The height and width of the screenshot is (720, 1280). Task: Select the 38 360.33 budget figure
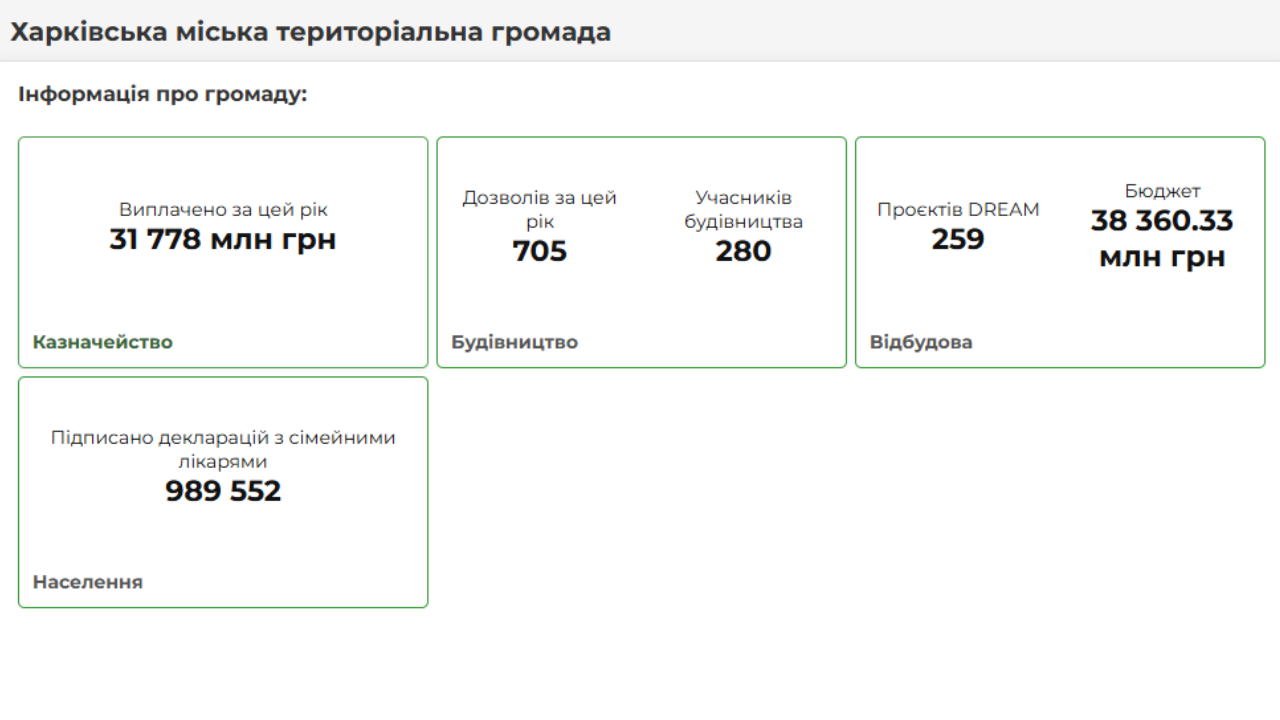click(1162, 221)
